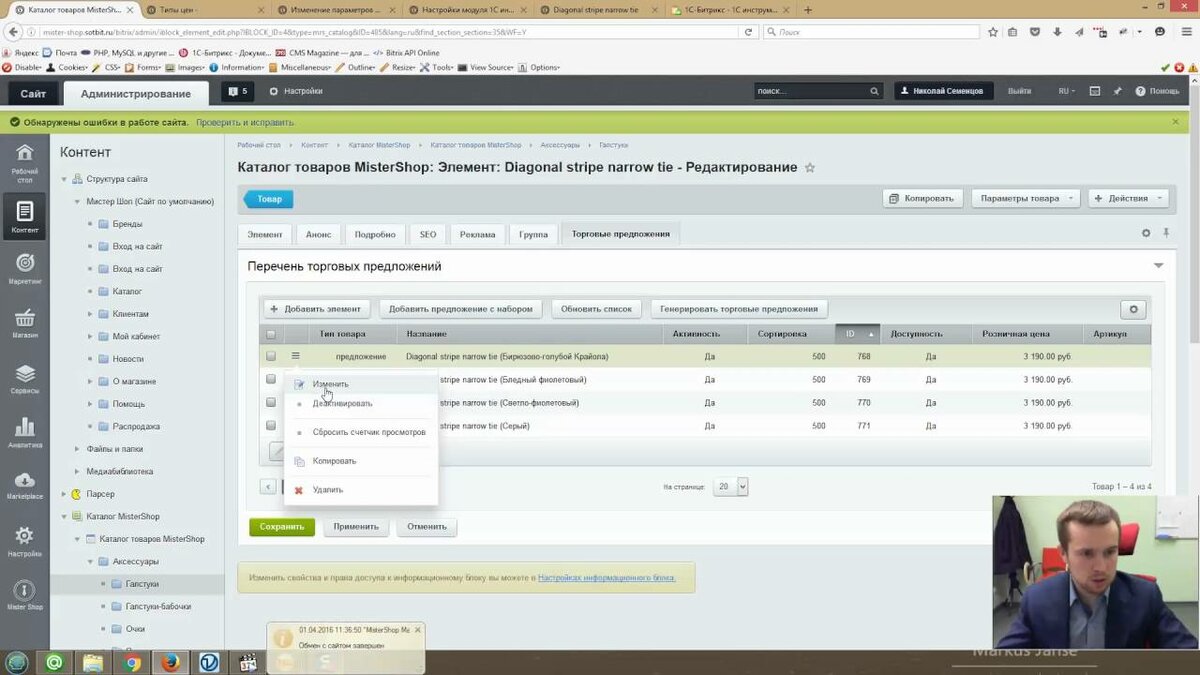Screen dimensions: 1200x675
Task: Click the Firefox icon in Windows taskbar
Action: point(171,662)
